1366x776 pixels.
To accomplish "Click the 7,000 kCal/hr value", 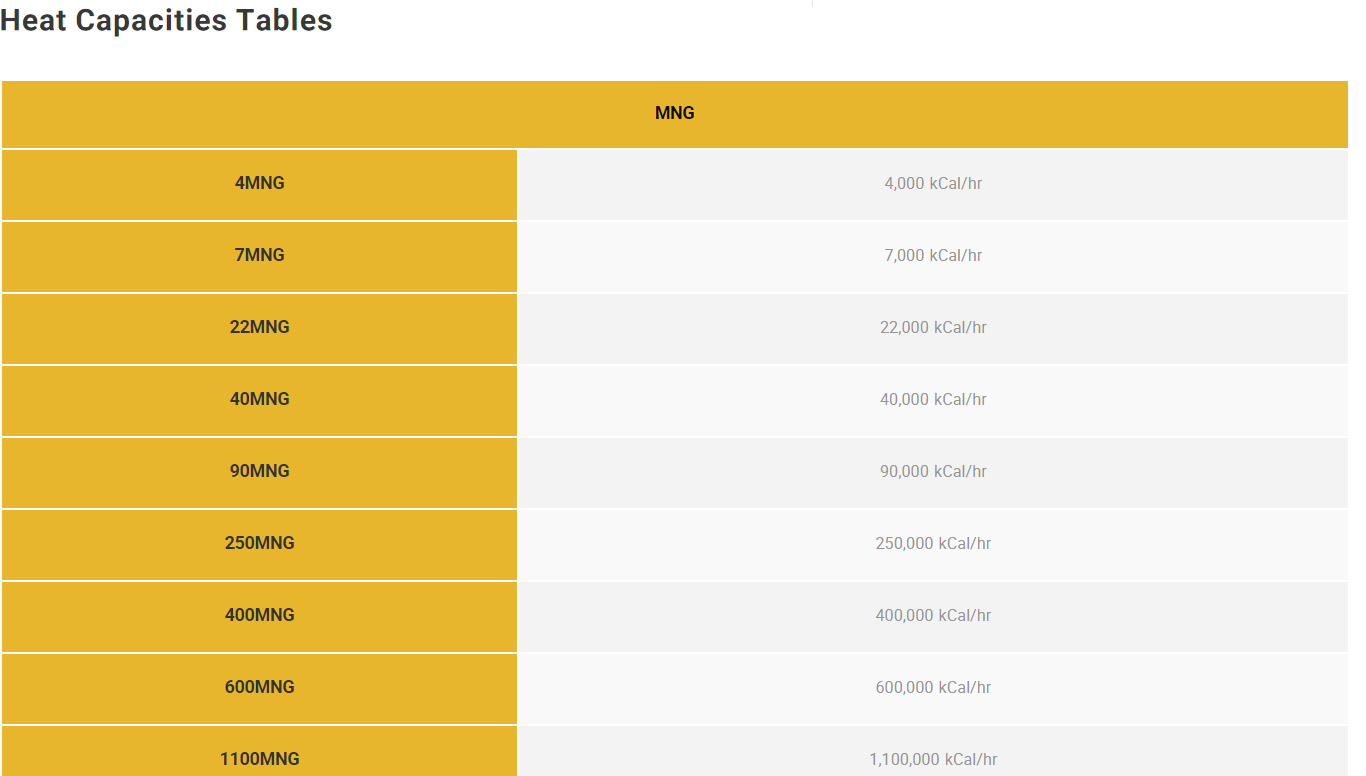I will pyautogui.click(x=933, y=256).
